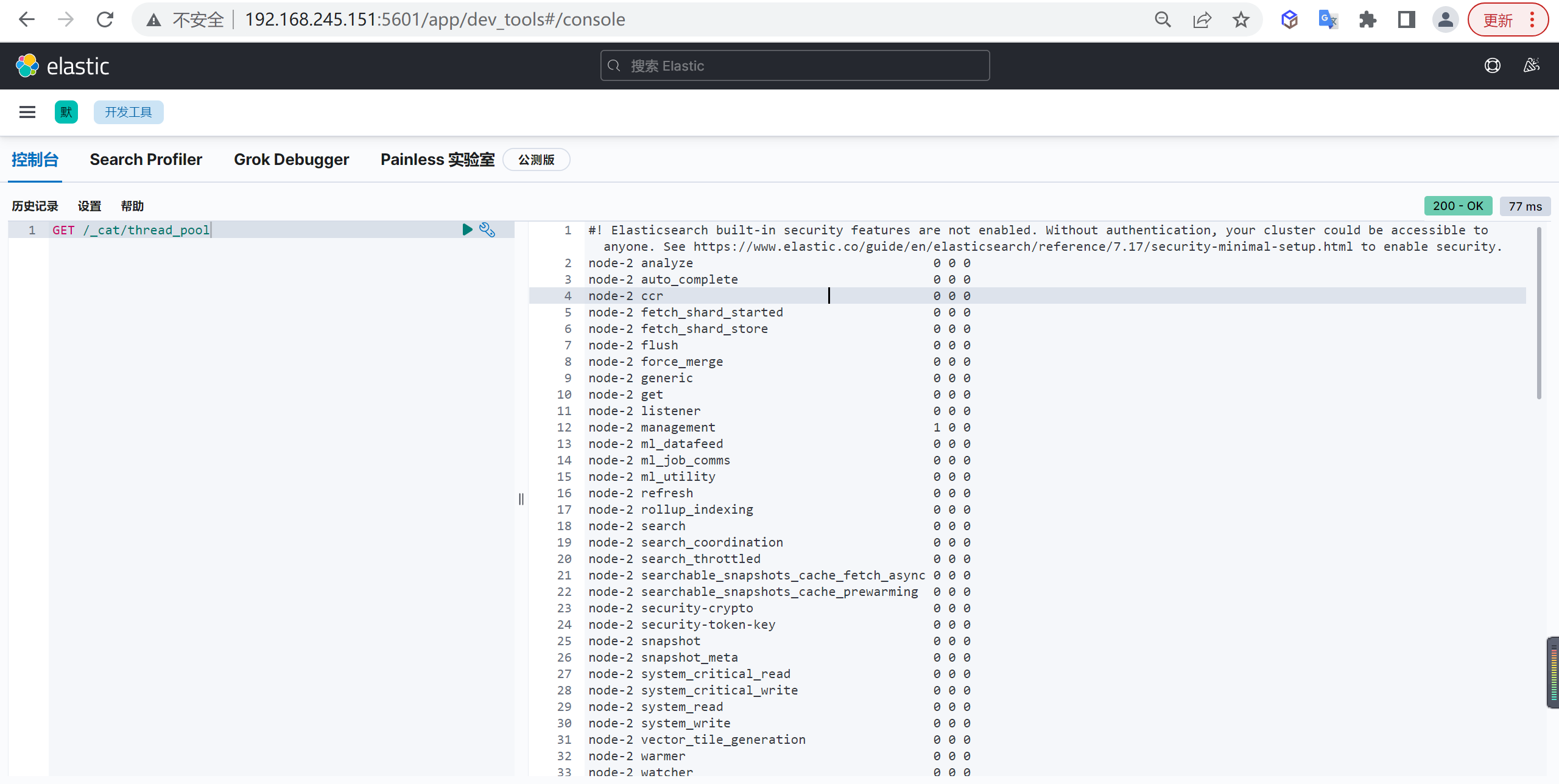
Task: Open the green 默 space avatar
Action: (66, 112)
